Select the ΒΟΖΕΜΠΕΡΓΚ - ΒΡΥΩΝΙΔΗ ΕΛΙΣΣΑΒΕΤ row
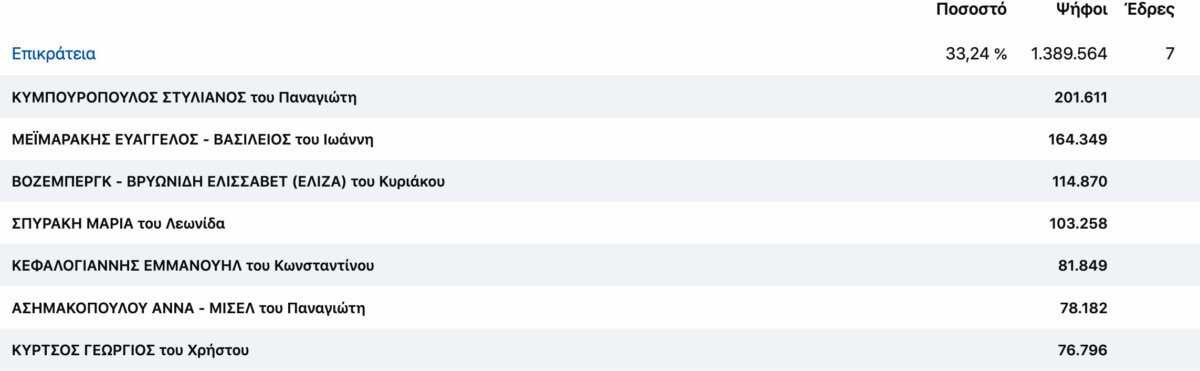The image size is (1200, 371). click(600, 181)
